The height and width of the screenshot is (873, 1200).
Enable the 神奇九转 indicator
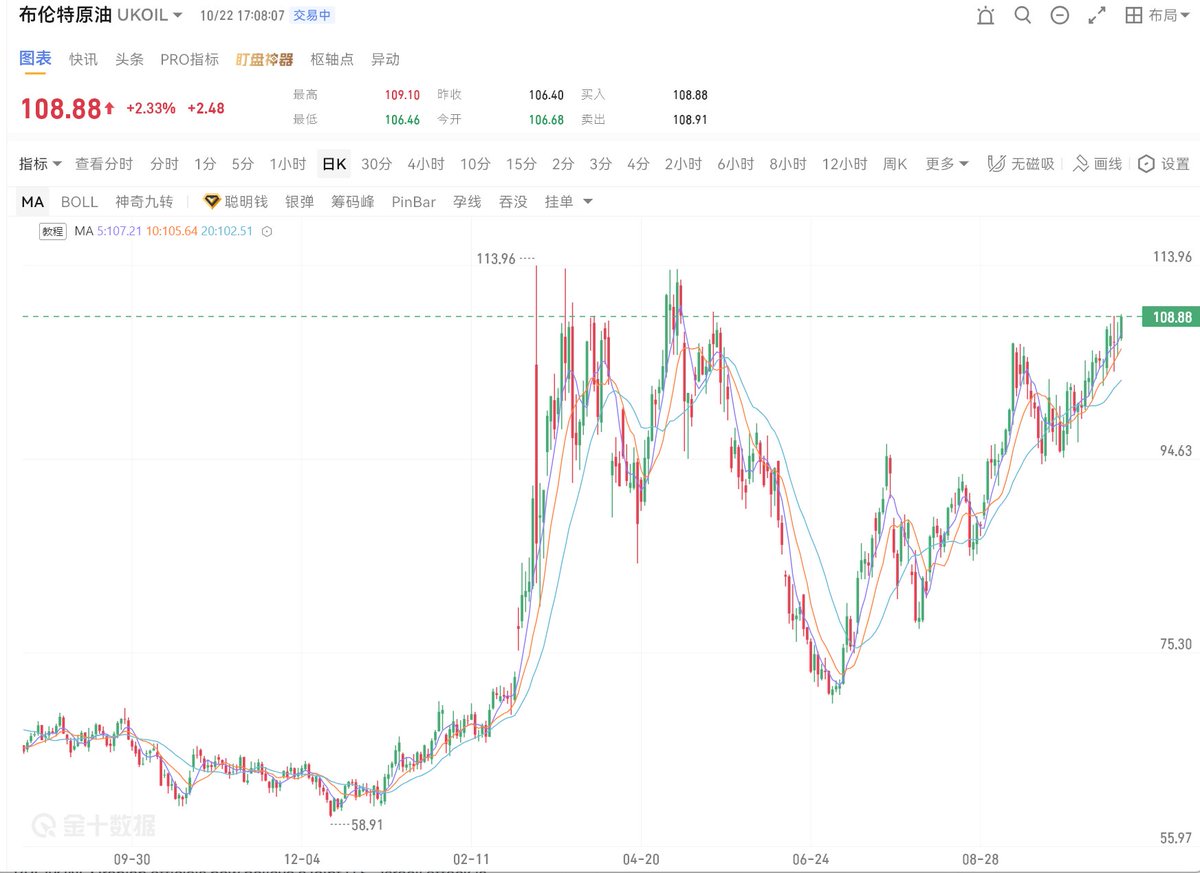tap(144, 202)
